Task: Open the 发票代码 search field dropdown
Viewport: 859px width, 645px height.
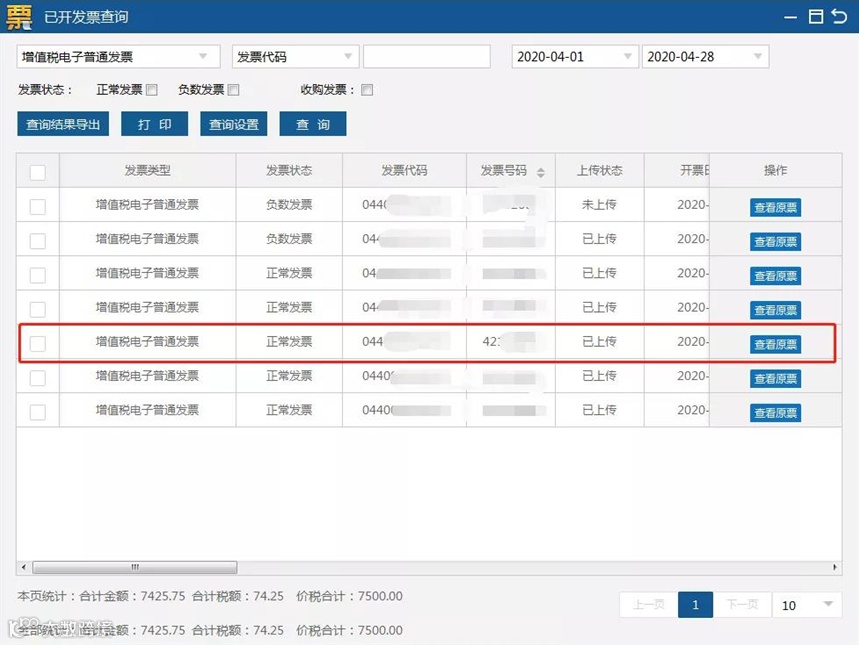Action: [x=295, y=56]
